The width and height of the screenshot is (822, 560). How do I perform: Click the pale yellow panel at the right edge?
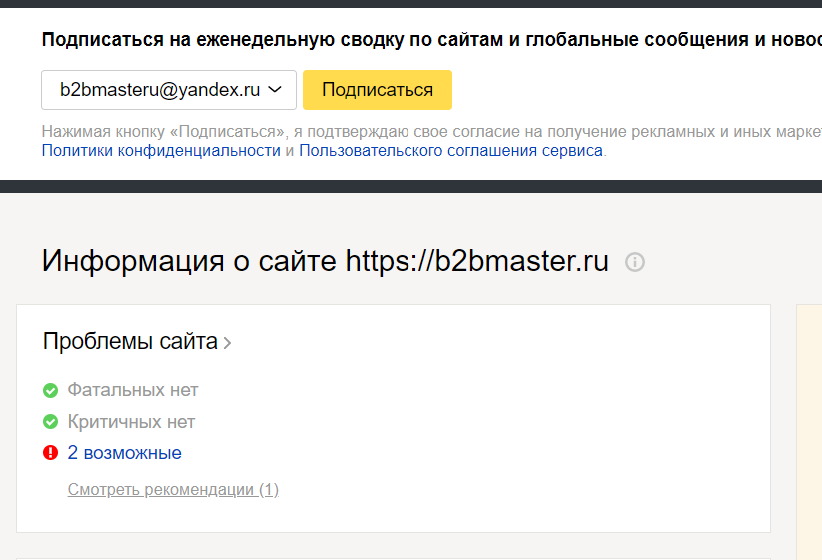pos(809,430)
